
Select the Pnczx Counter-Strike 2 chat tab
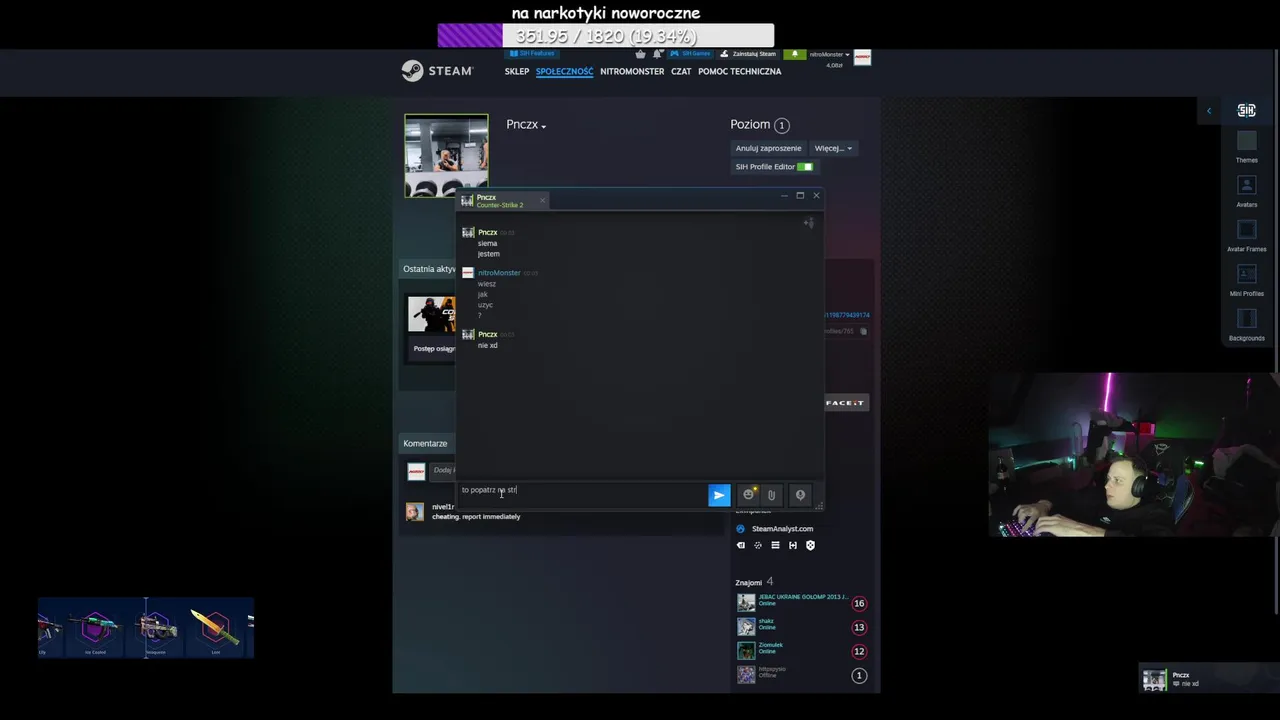tap(500, 201)
